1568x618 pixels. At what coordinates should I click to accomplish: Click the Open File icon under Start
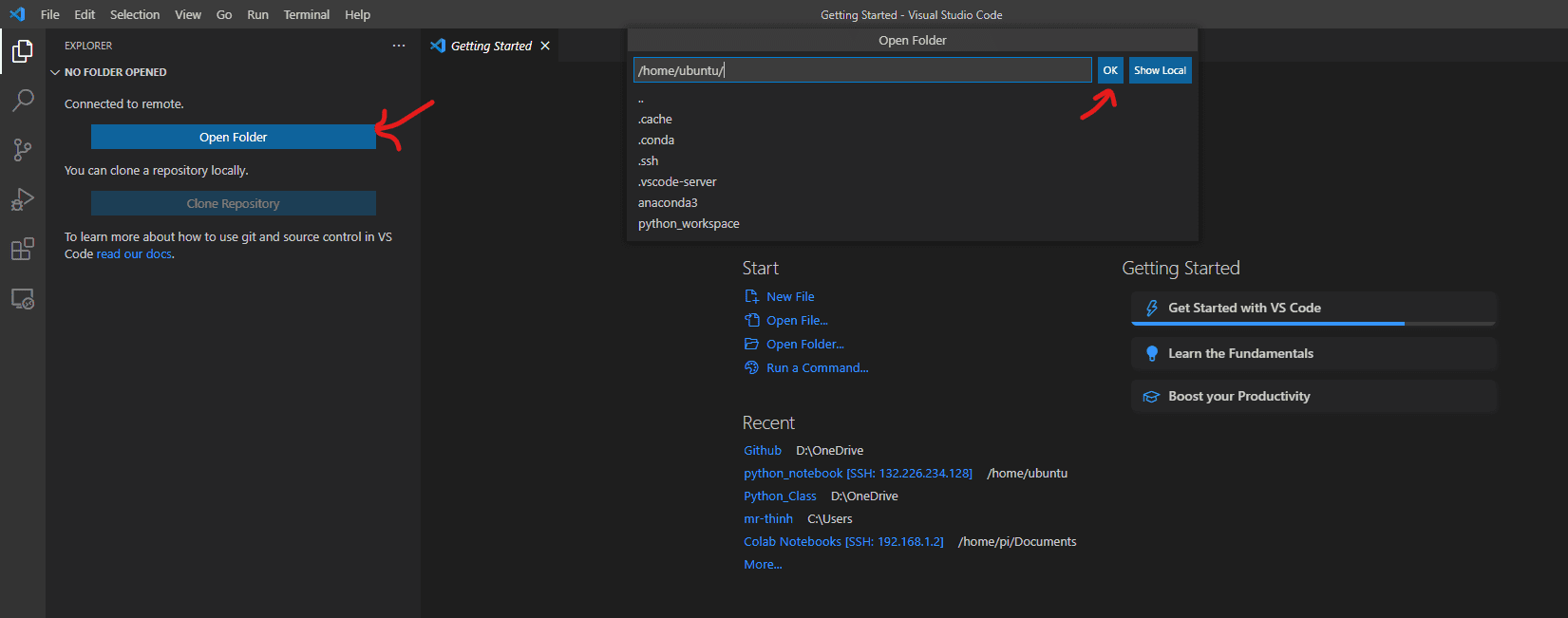coord(751,320)
